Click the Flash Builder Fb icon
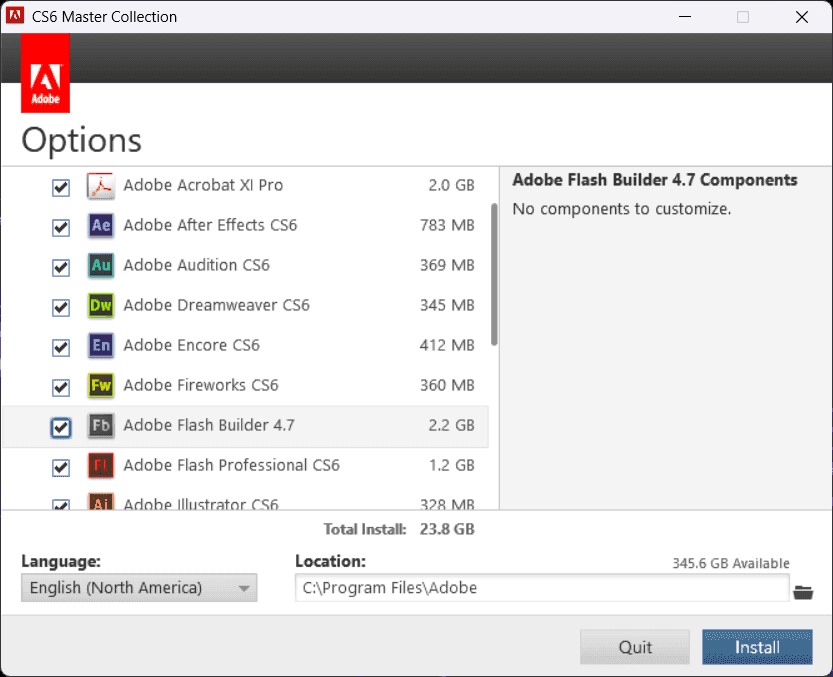 [101, 426]
